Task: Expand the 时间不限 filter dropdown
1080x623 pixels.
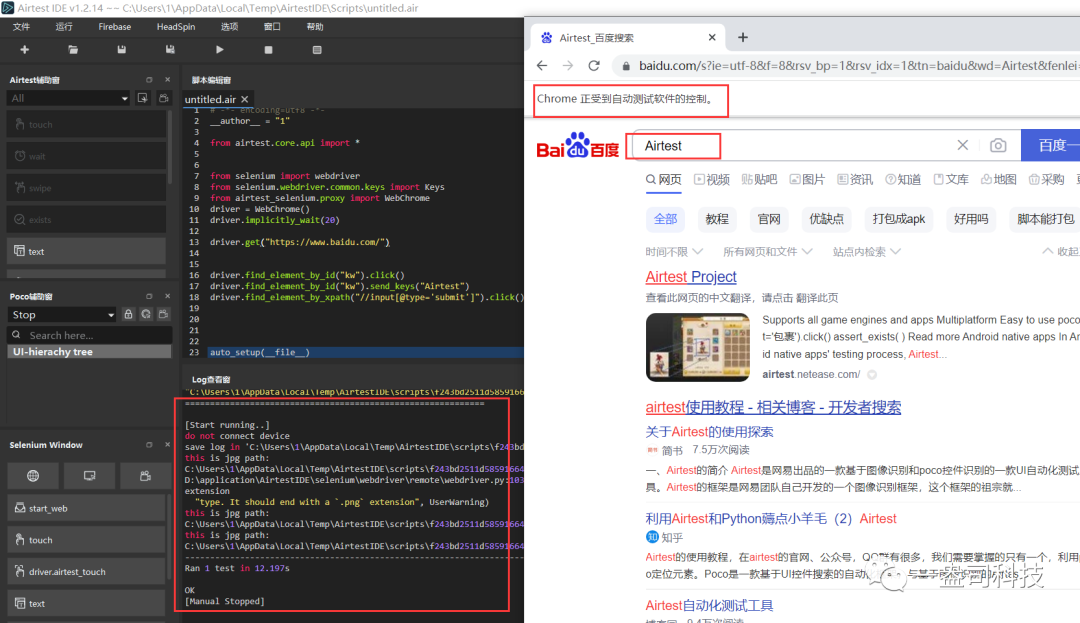Action: click(674, 252)
